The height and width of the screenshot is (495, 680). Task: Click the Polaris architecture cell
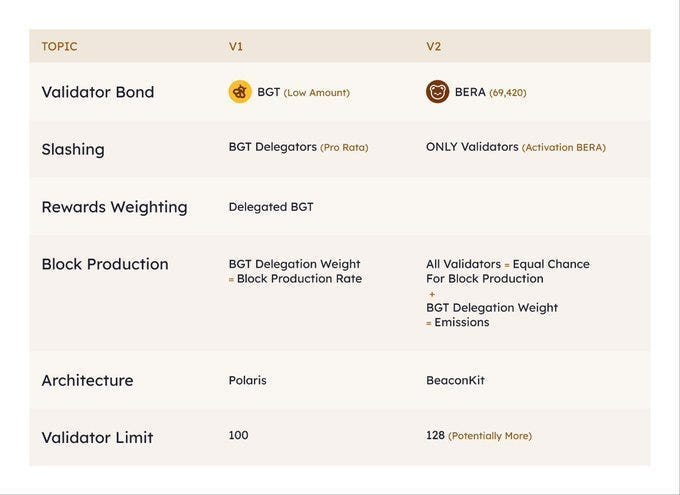click(x=248, y=380)
